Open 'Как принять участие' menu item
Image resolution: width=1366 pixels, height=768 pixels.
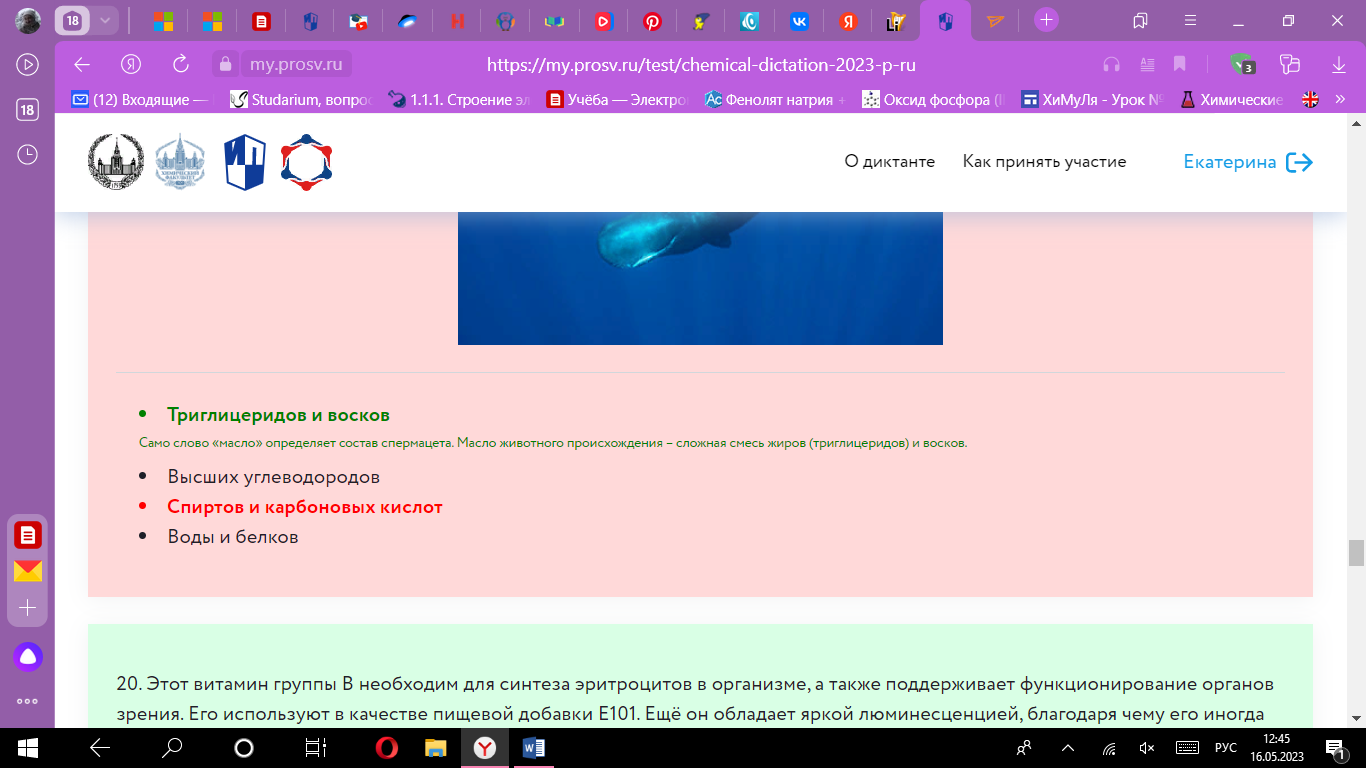pyautogui.click(x=1045, y=161)
